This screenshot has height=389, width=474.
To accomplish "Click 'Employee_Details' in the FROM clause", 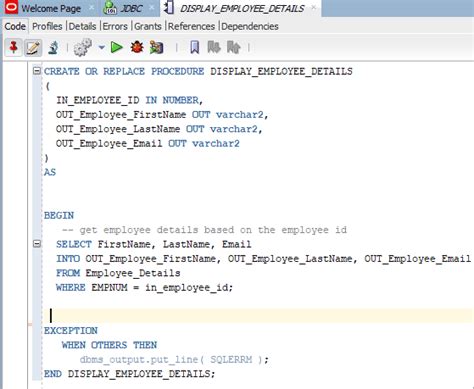I will pyautogui.click(x=133, y=273).
